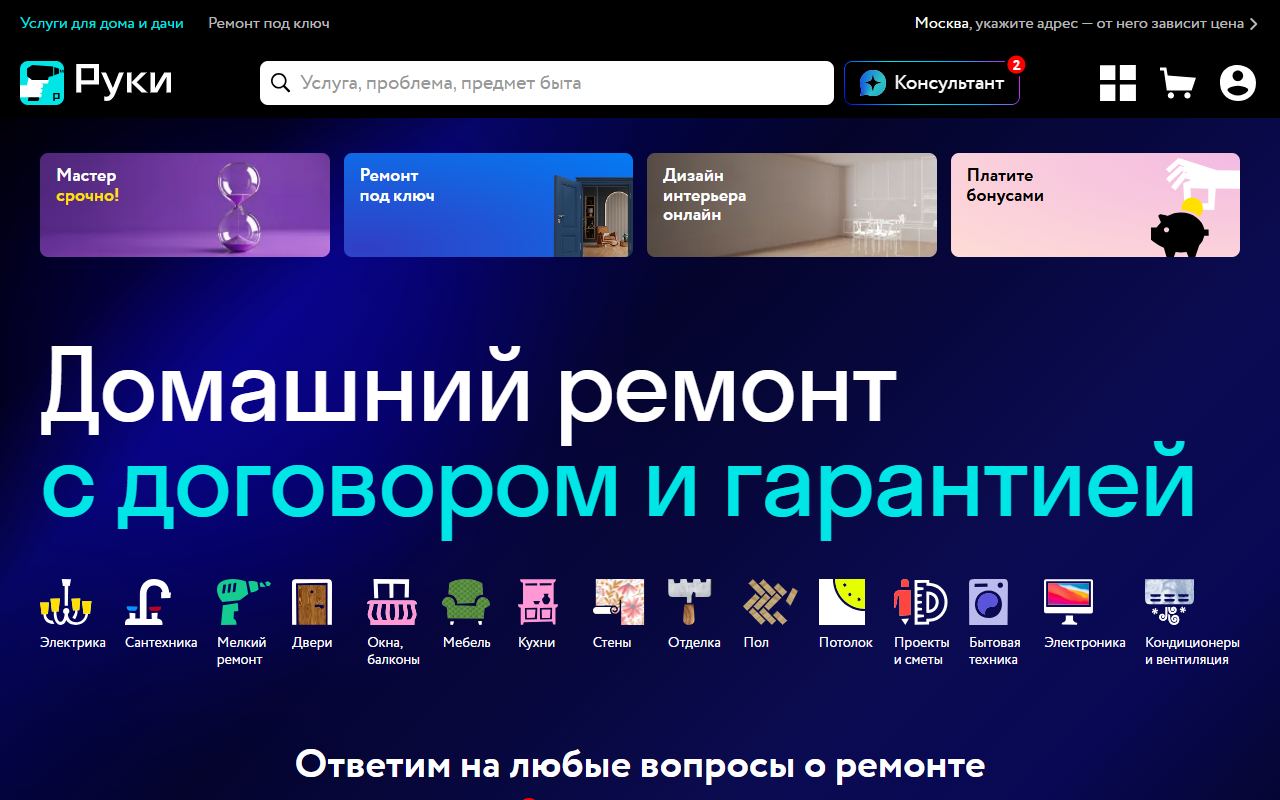
Task: Switch to Услуги для дома и дачи
Action: [x=102, y=23]
